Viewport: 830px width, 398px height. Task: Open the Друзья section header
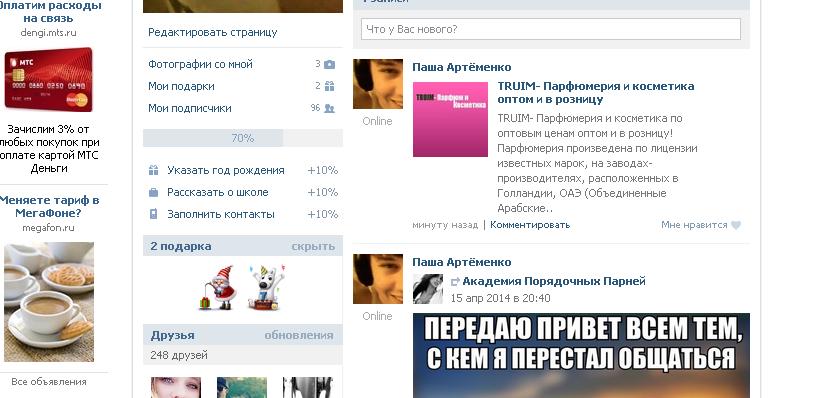pos(173,335)
